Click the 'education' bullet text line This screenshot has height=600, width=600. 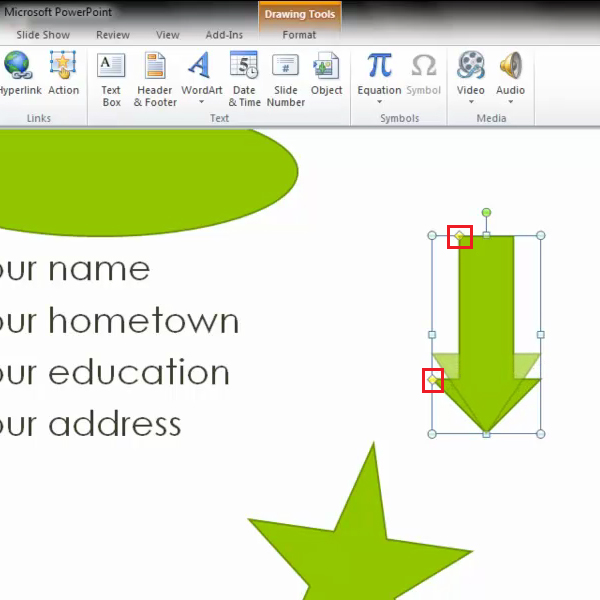point(115,372)
